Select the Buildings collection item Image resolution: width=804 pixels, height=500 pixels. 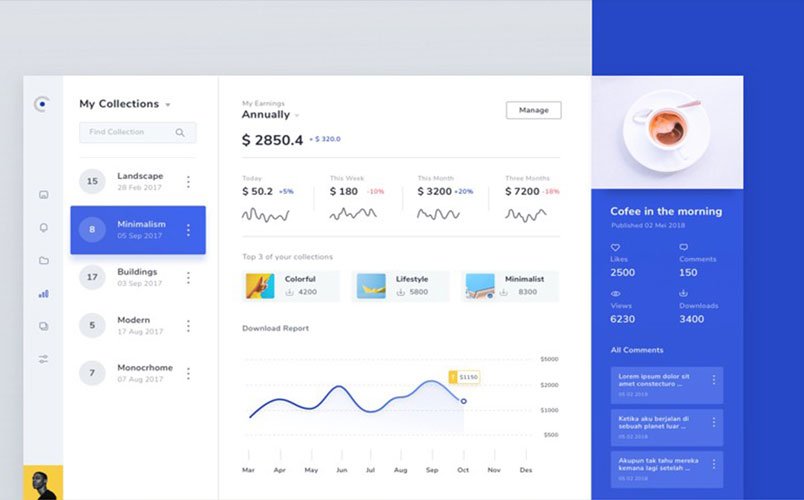coord(137,277)
